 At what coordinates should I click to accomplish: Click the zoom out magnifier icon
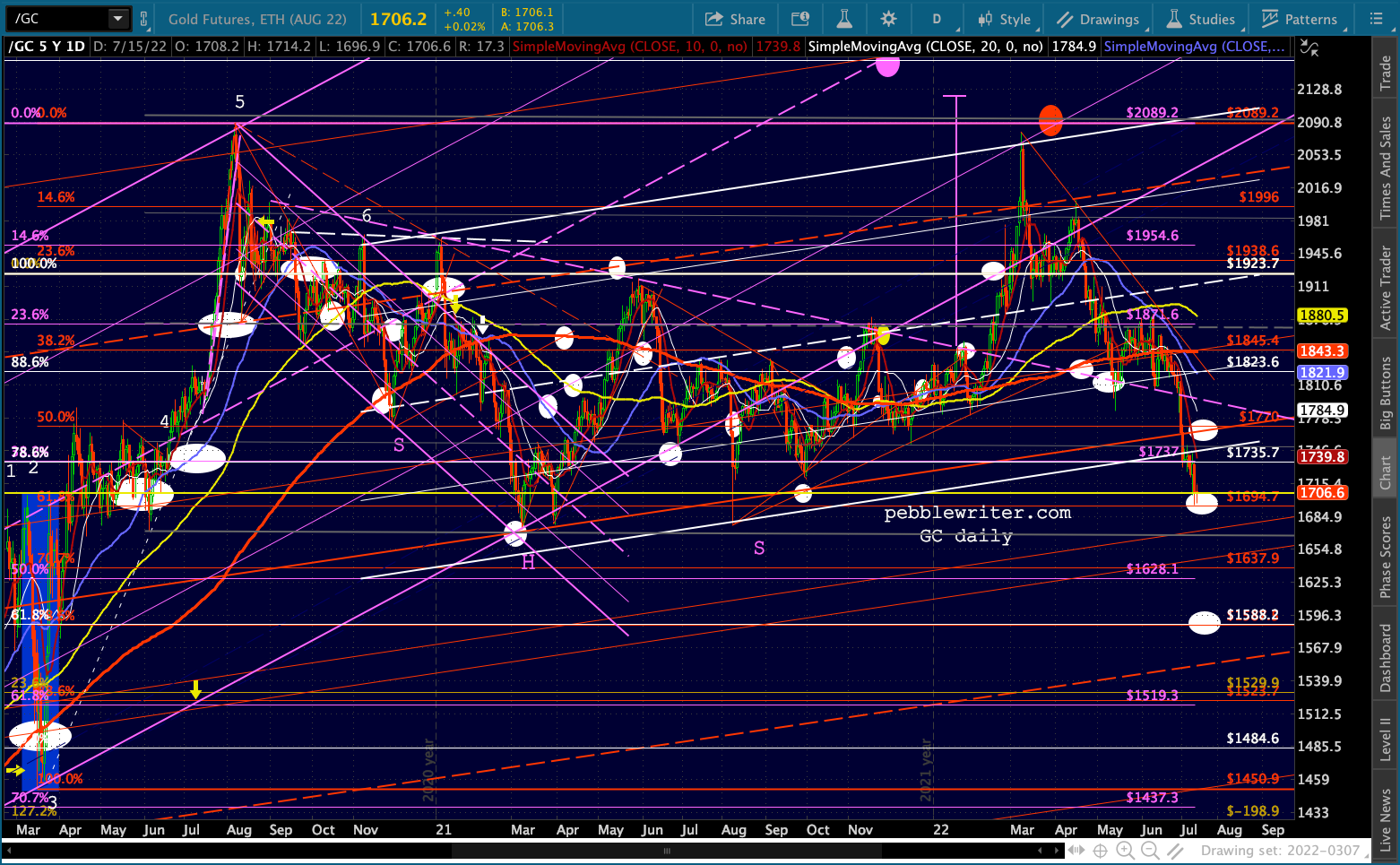pos(1150,851)
